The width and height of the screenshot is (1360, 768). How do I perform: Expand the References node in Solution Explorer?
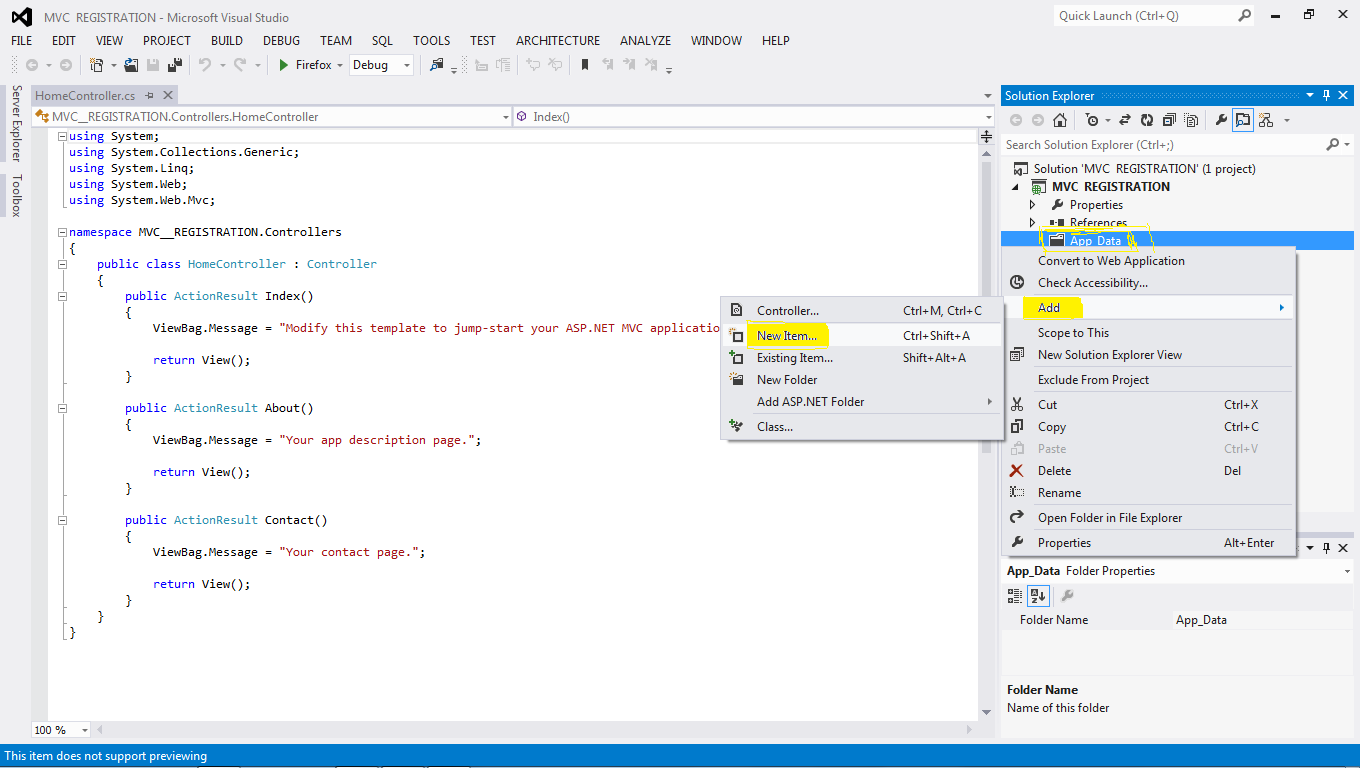1033,222
